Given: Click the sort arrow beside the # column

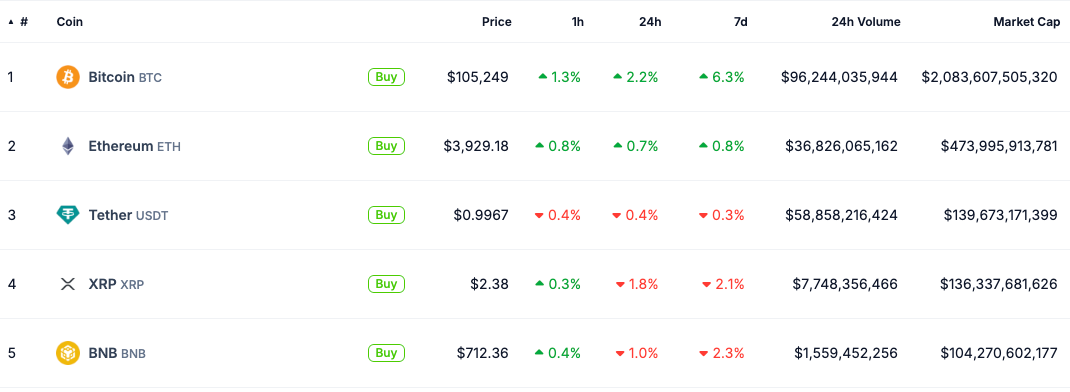Looking at the screenshot, I should (x=11, y=22).
